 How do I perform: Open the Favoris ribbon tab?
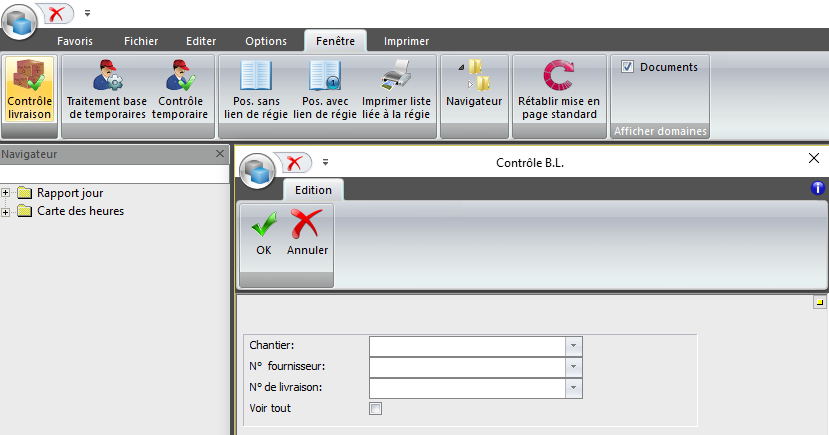click(75, 41)
